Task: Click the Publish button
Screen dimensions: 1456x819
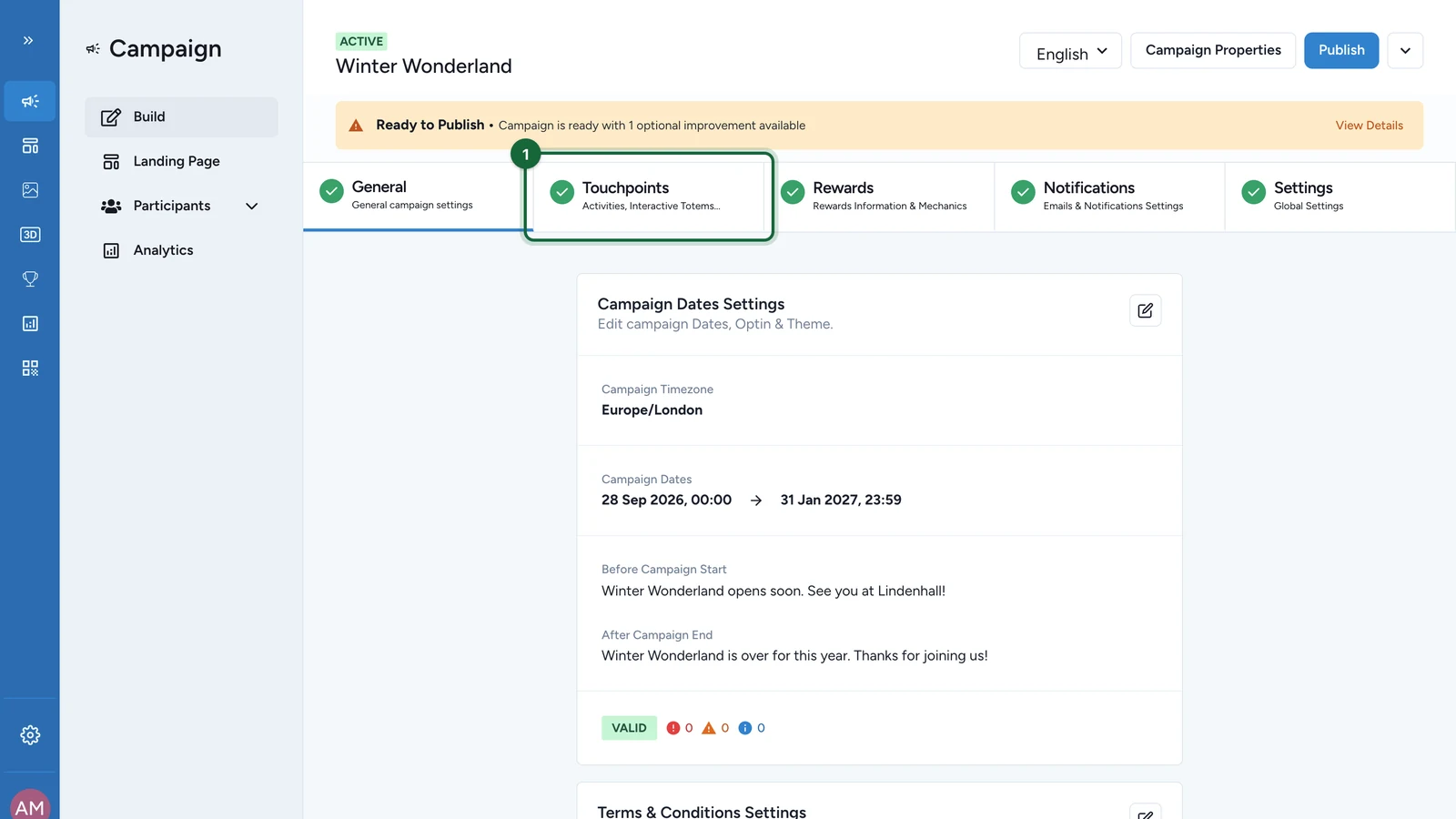Action: coord(1341,51)
